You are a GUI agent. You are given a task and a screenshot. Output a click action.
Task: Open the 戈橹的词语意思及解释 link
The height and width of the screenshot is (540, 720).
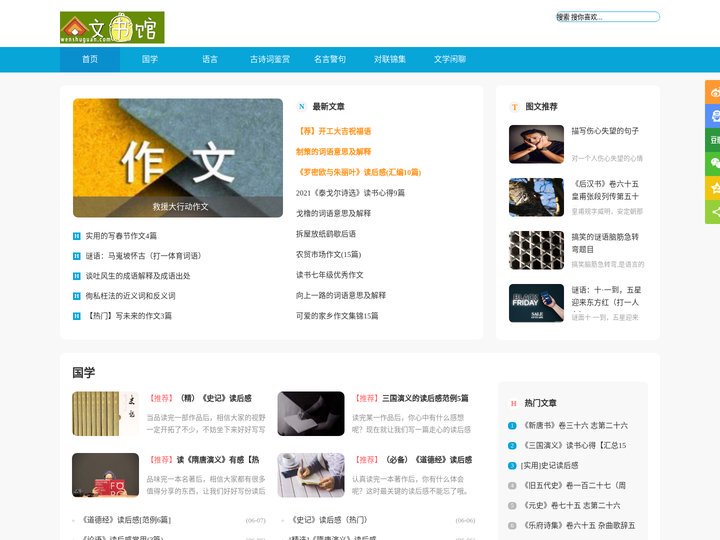point(333,214)
